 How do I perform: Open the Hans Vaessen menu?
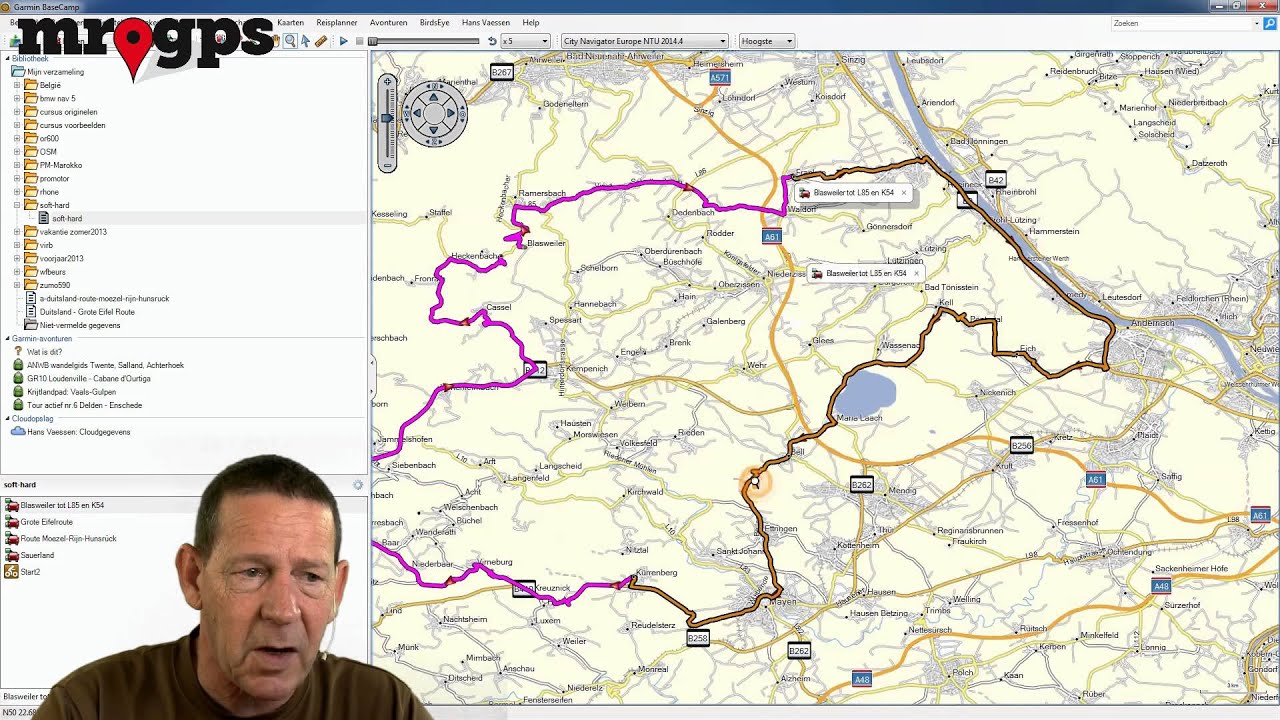(x=486, y=22)
